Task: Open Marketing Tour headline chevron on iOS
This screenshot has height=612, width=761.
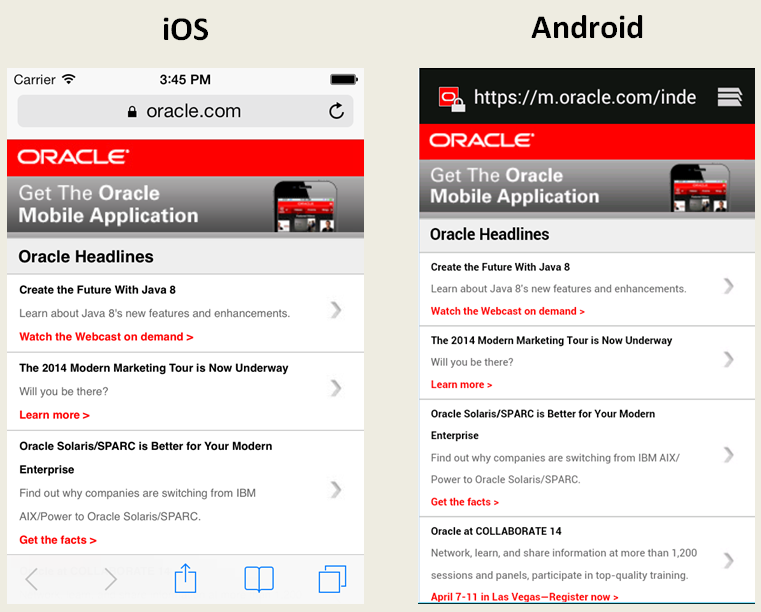Action: (x=336, y=388)
